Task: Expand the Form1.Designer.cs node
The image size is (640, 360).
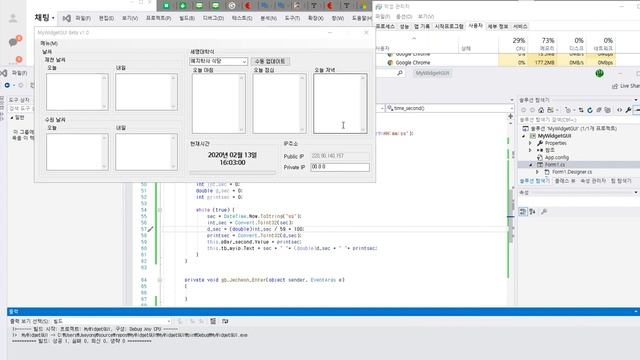Action: click(538, 172)
